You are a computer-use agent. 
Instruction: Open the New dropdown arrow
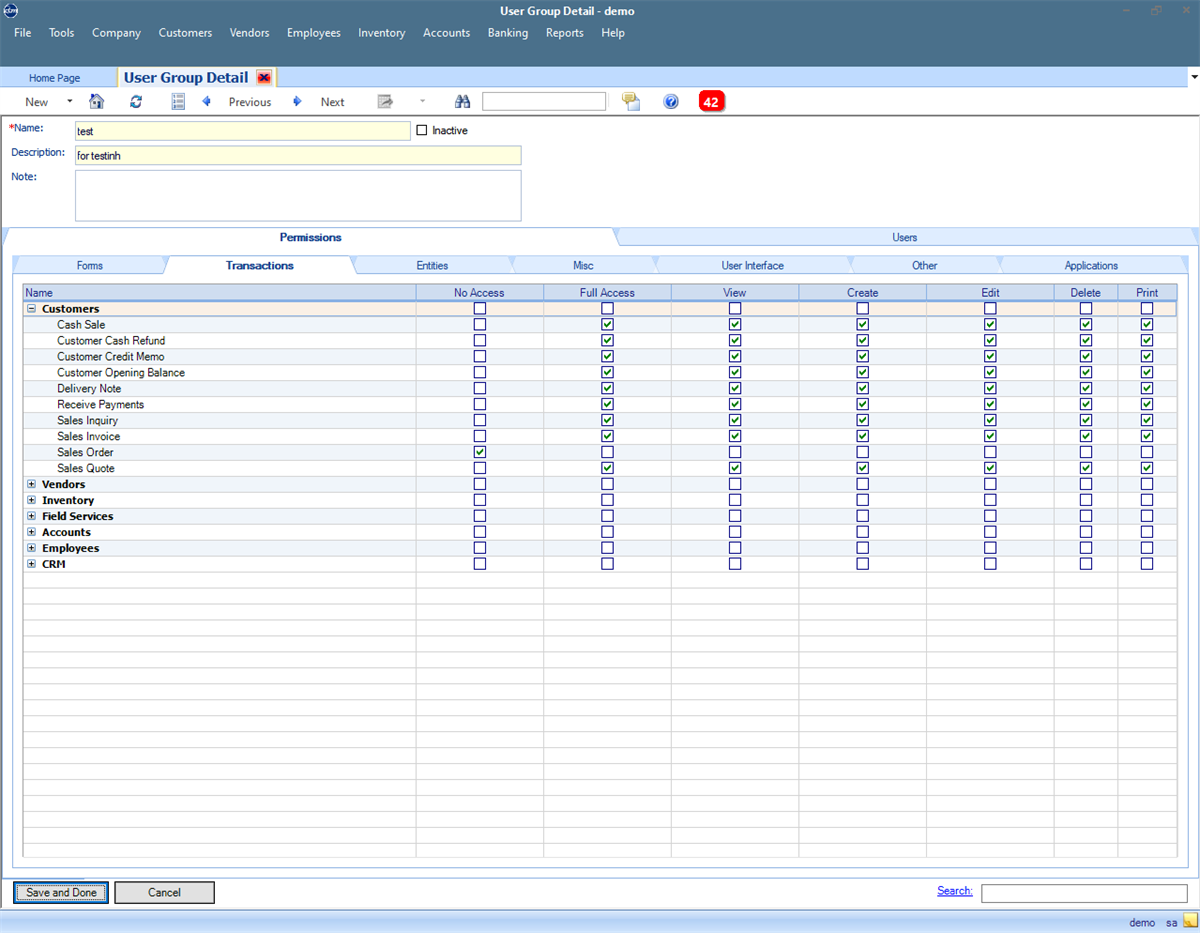[69, 101]
